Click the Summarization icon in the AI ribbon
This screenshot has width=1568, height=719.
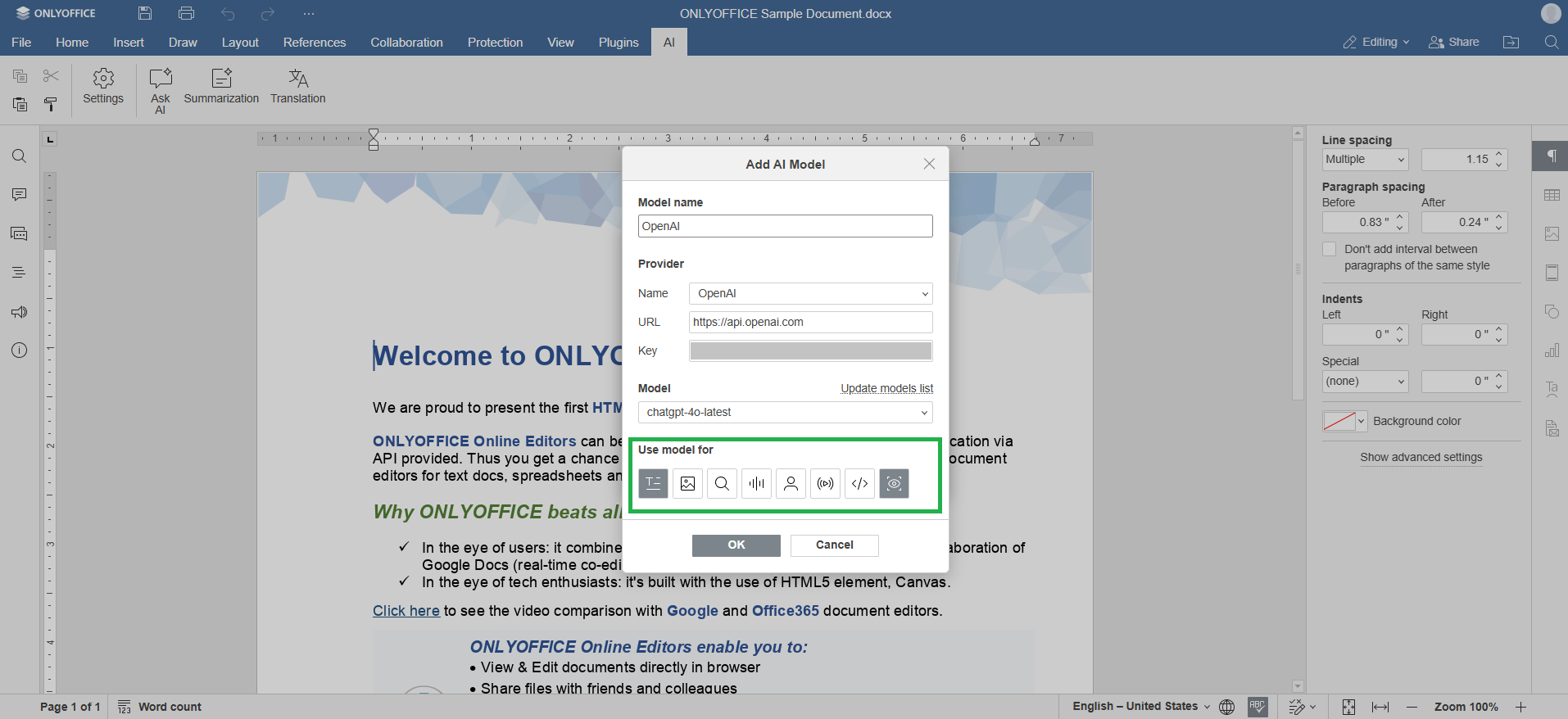[221, 79]
